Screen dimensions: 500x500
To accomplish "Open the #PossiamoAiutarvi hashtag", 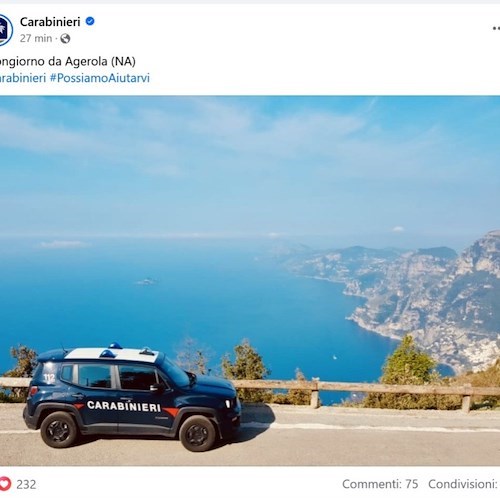I will point(100,78).
